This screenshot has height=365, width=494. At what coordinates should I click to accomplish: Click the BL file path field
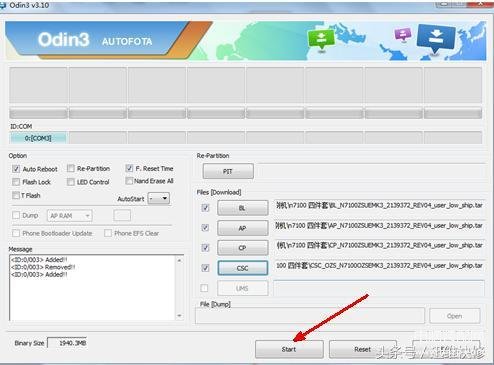coord(379,206)
